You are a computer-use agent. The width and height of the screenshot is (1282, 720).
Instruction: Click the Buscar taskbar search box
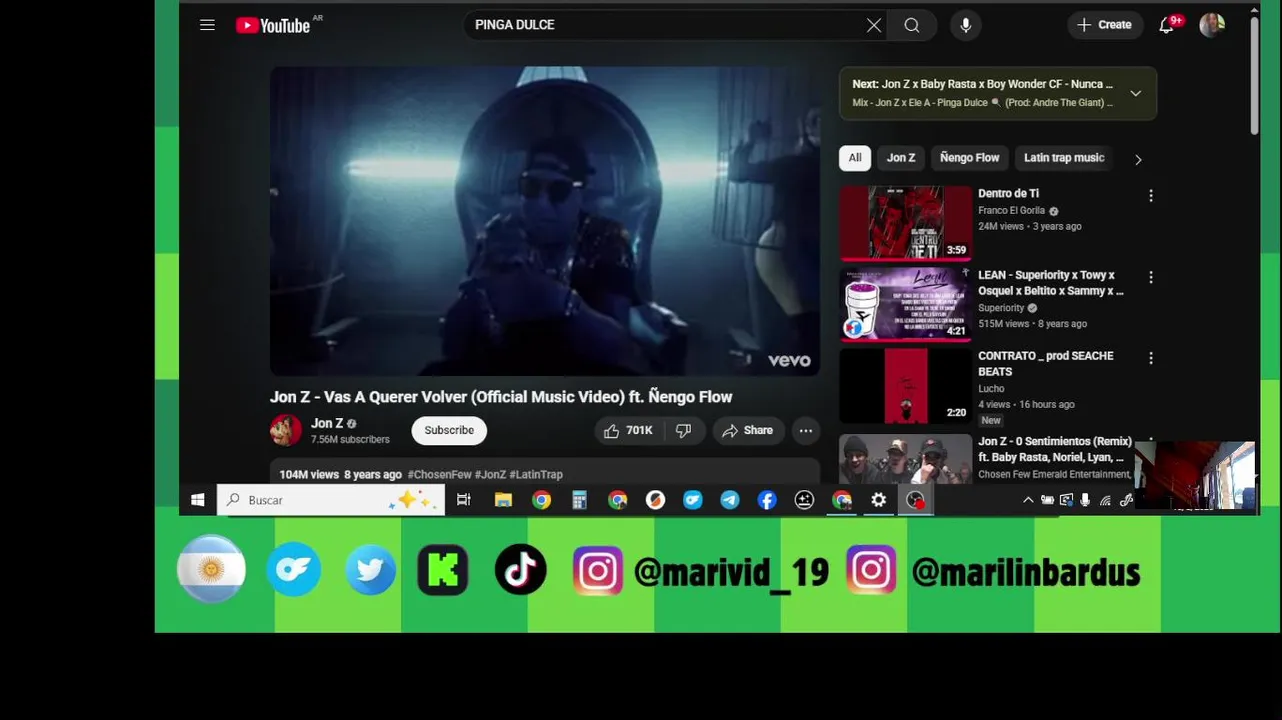click(x=331, y=500)
